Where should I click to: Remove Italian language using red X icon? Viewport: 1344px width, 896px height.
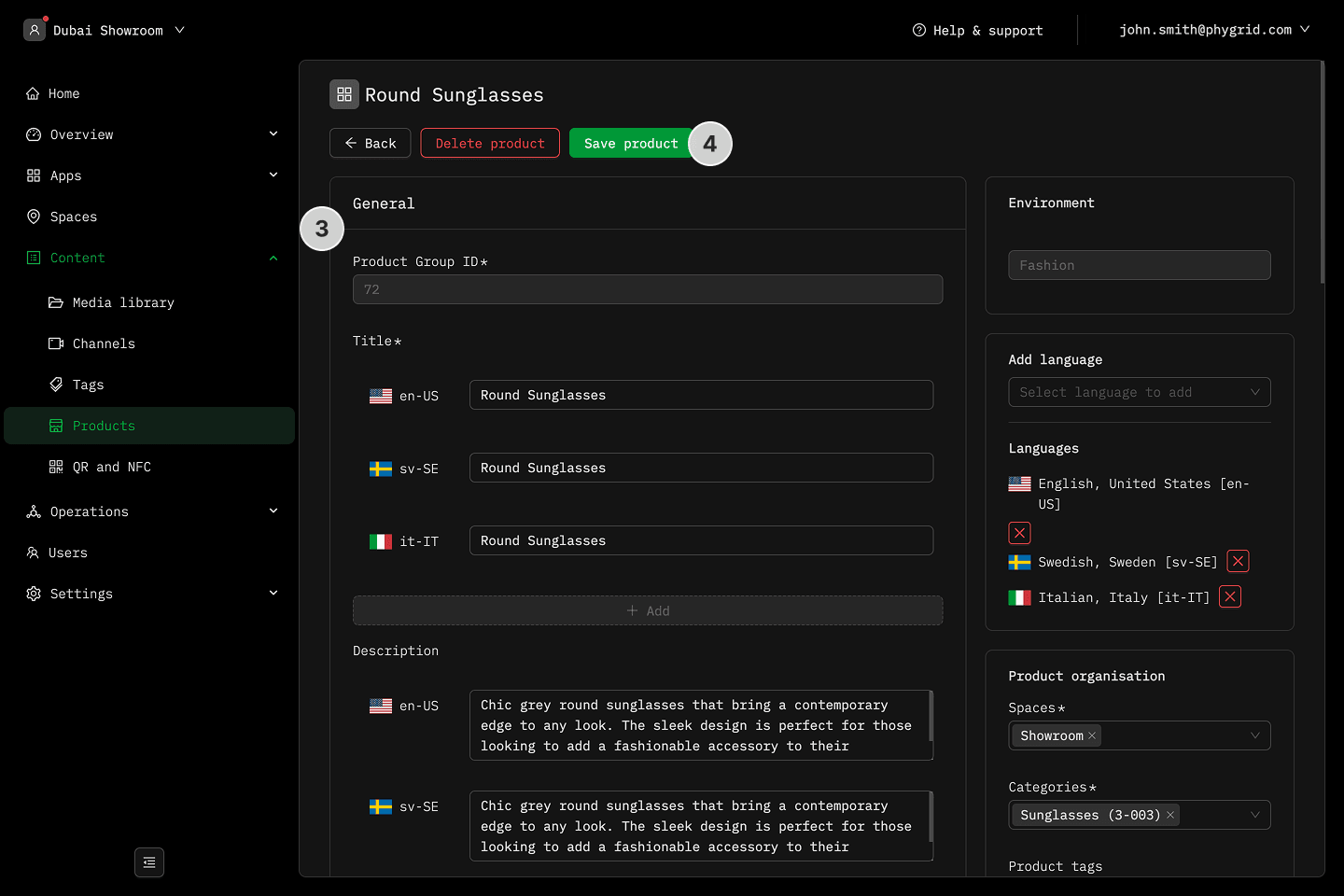[x=1230, y=597]
